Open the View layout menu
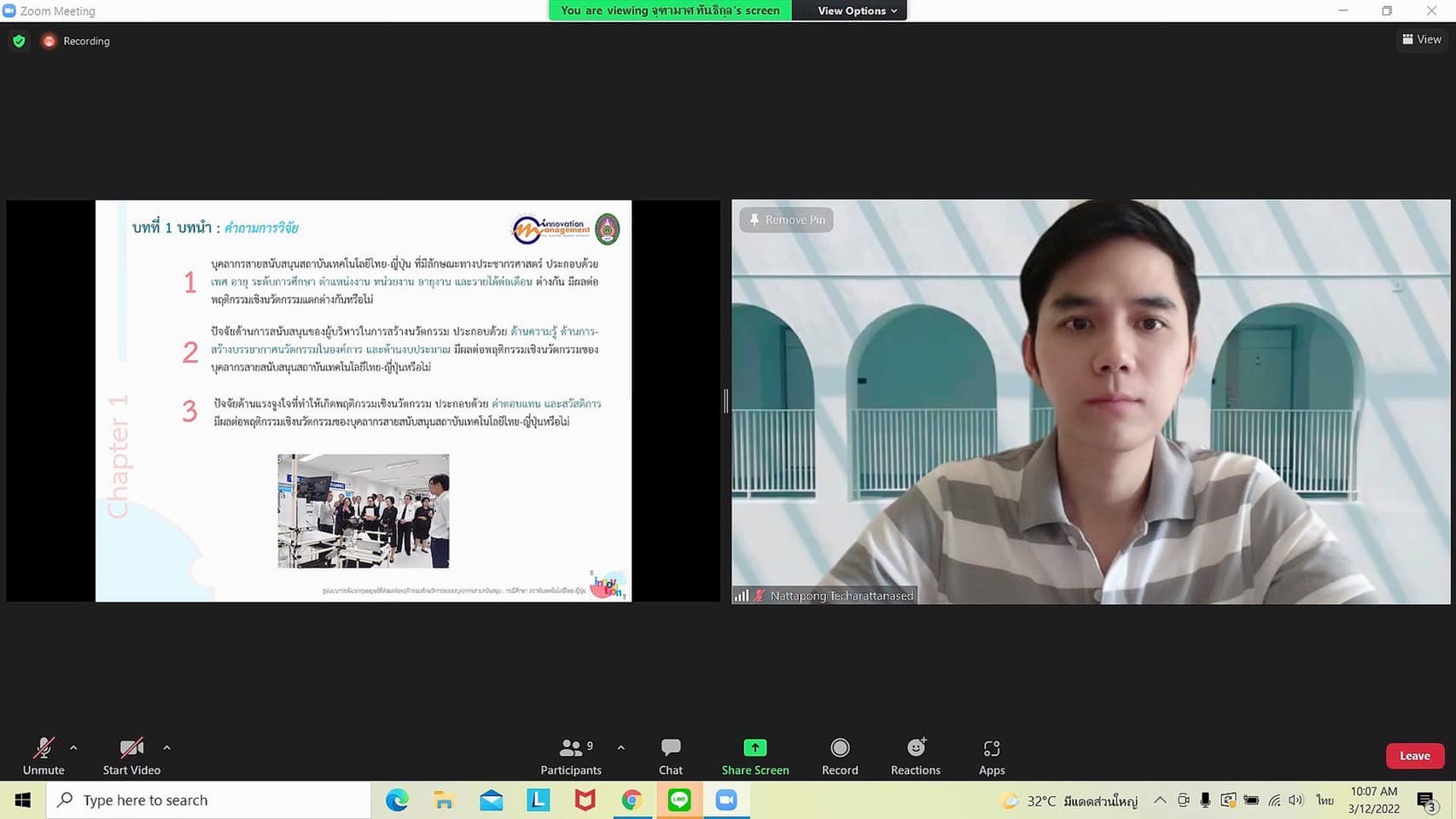The image size is (1456, 819). pos(1421,39)
